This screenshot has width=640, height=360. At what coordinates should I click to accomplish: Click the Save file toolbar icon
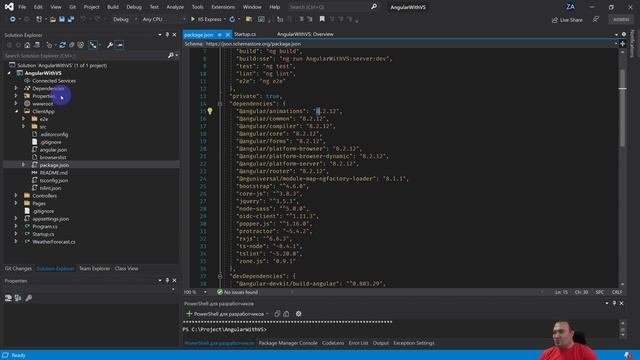[x=62, y=19]
